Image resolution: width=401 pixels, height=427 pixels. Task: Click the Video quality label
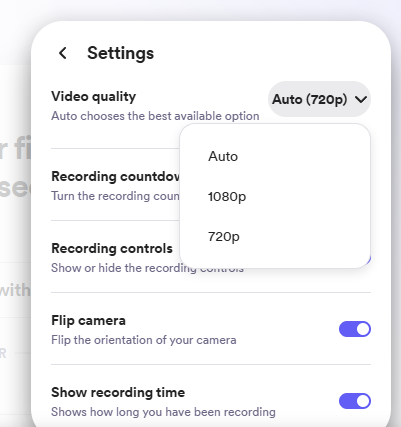(x=94, y=97)
